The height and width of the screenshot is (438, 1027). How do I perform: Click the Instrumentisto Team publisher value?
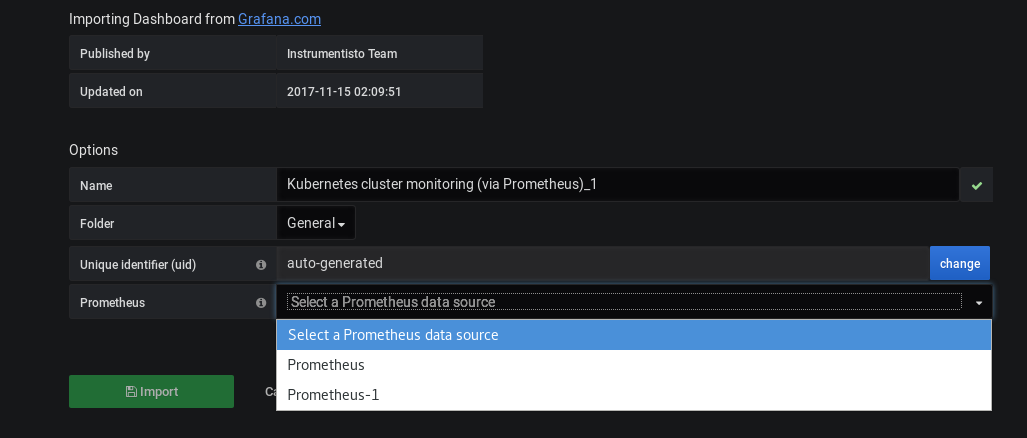click(x=341, y=54)
